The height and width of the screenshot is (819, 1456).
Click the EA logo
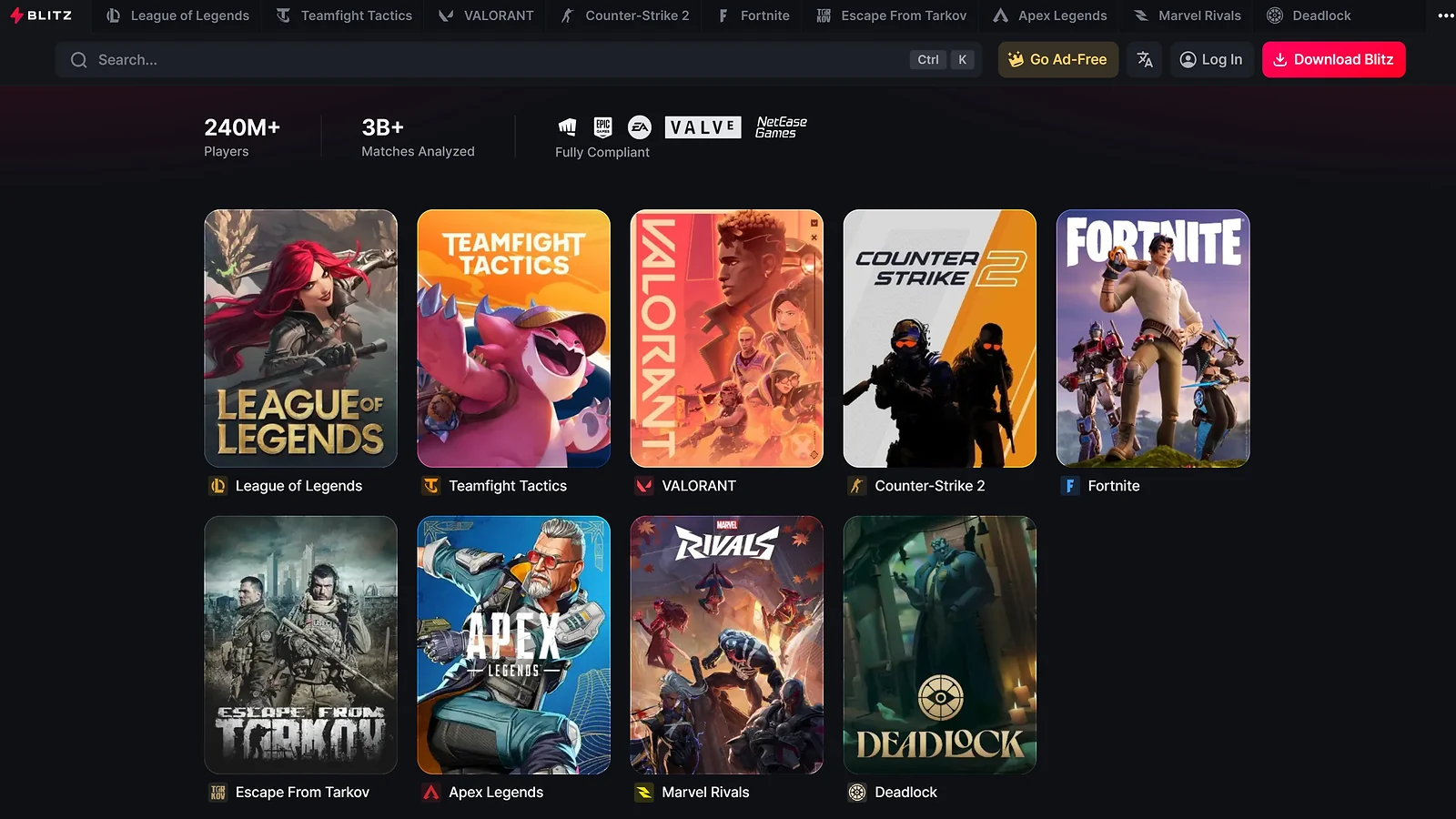click(x=640, y=127)
